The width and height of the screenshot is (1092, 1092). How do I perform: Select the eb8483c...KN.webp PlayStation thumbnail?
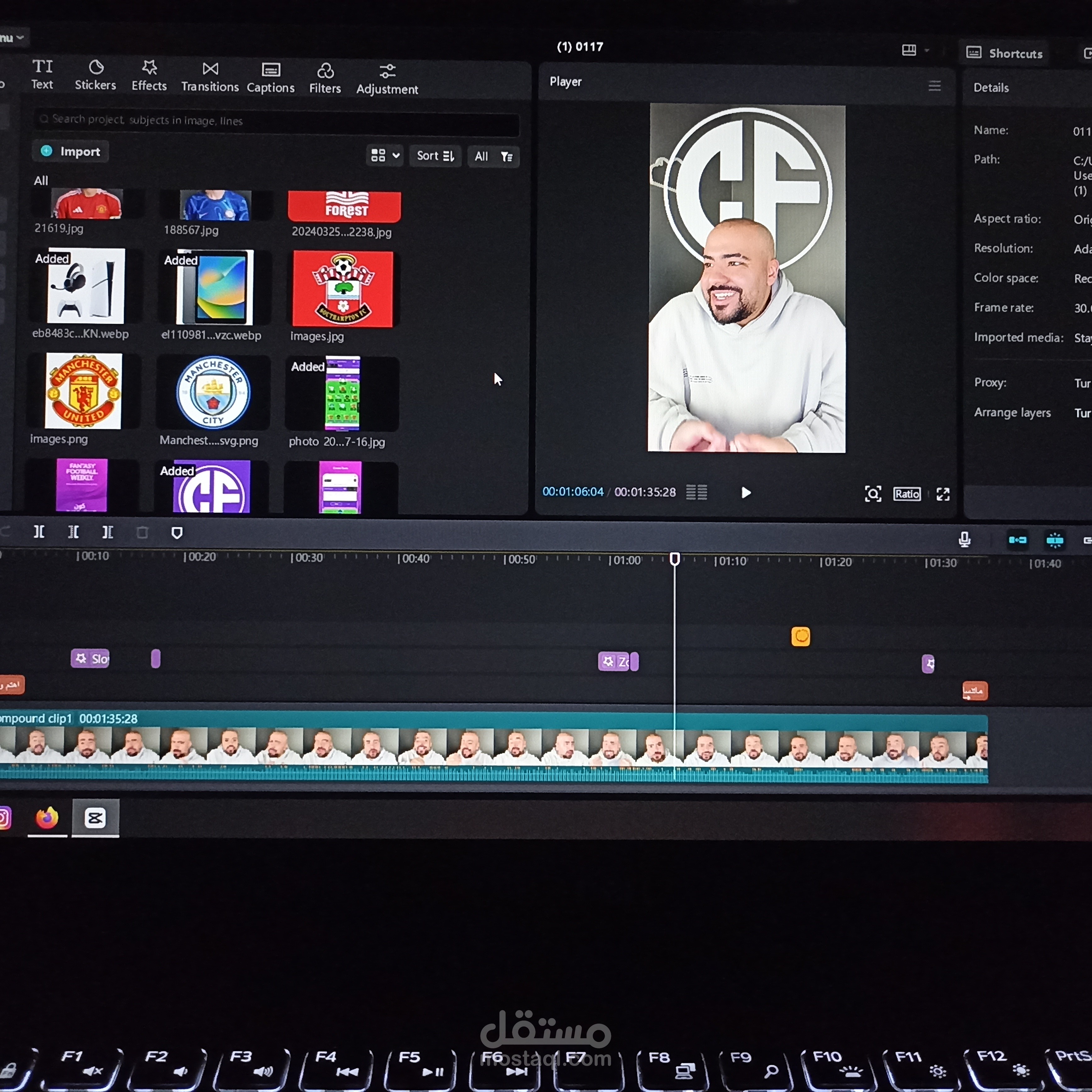(85, 286)
